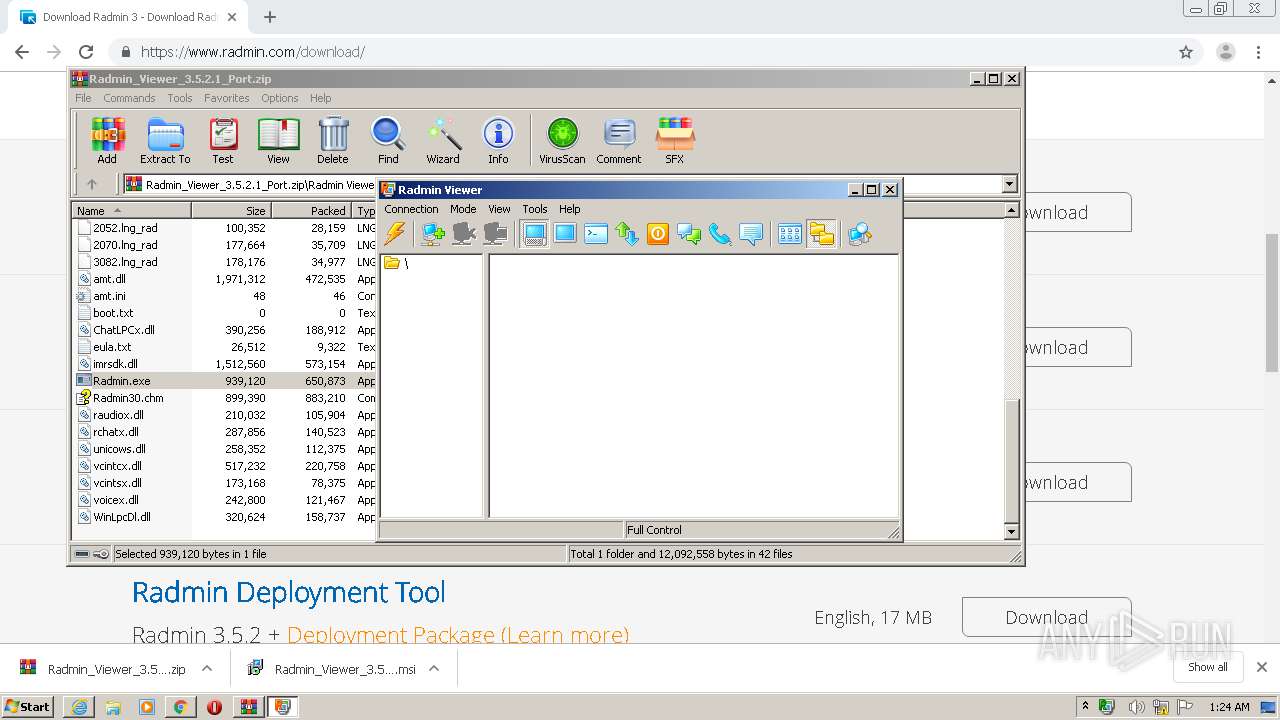Viewport: 1280px width, 720px height.
Task: Click the volume speaker tray icon
Action: click(x=1136, y=707)
